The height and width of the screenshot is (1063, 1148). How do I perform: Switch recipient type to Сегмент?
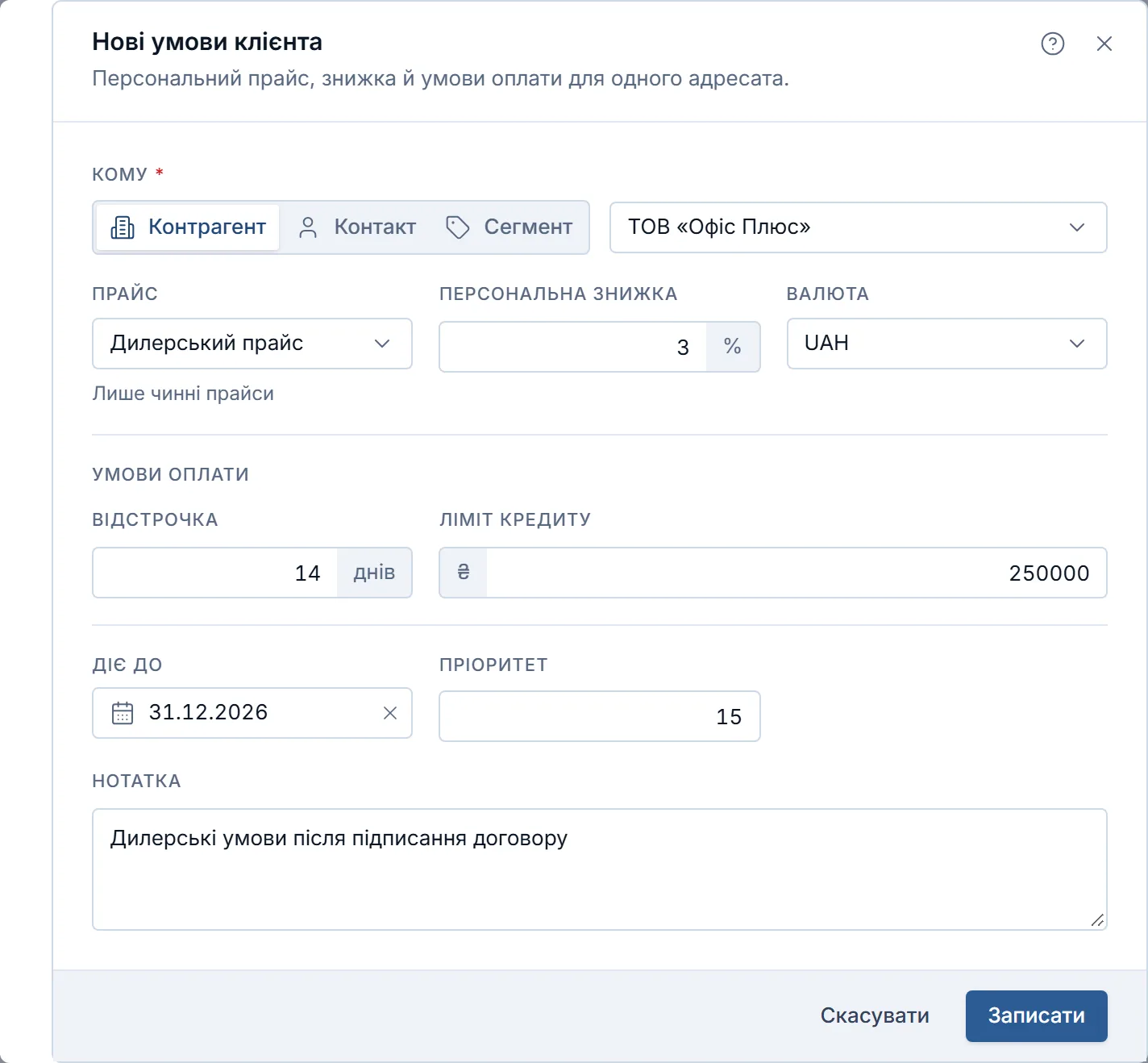(x=510, y=227)
